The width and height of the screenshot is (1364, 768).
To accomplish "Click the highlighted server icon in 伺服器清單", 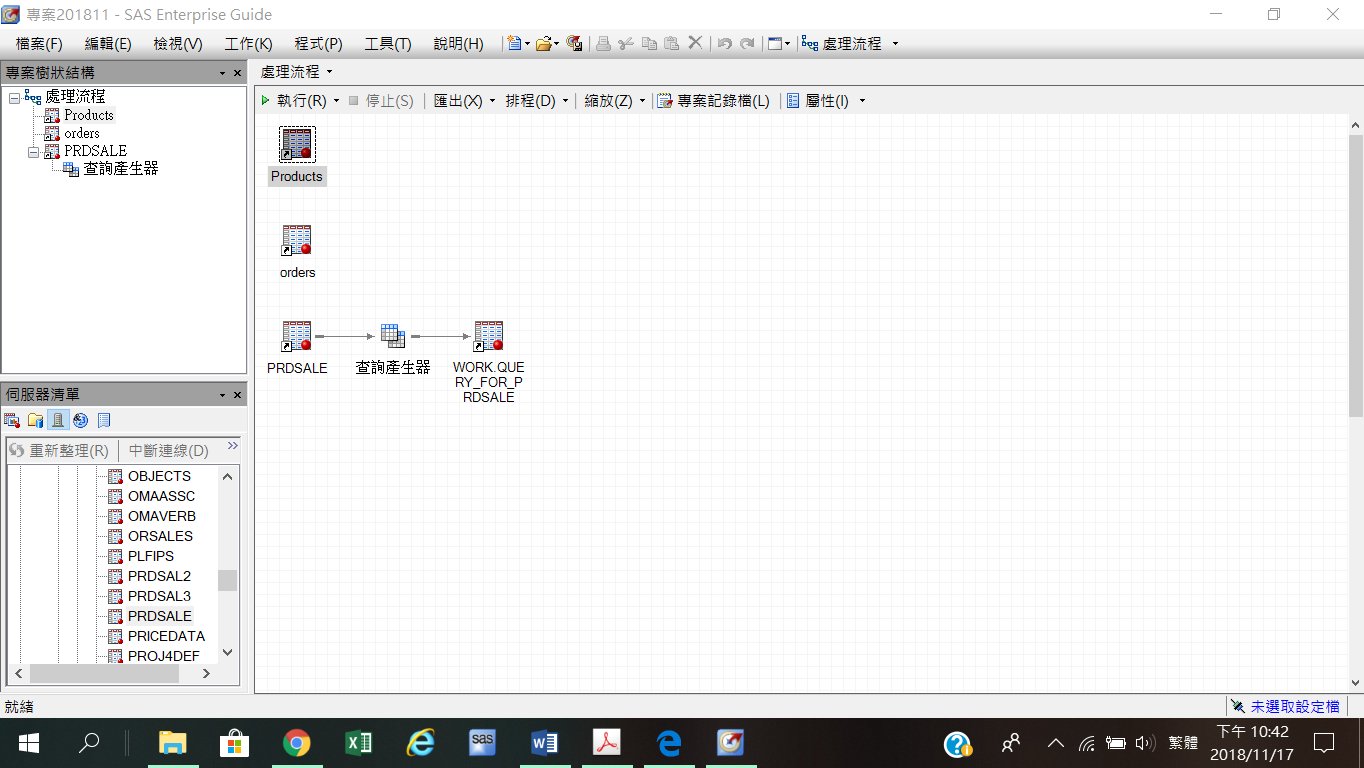I will point(58,420).
